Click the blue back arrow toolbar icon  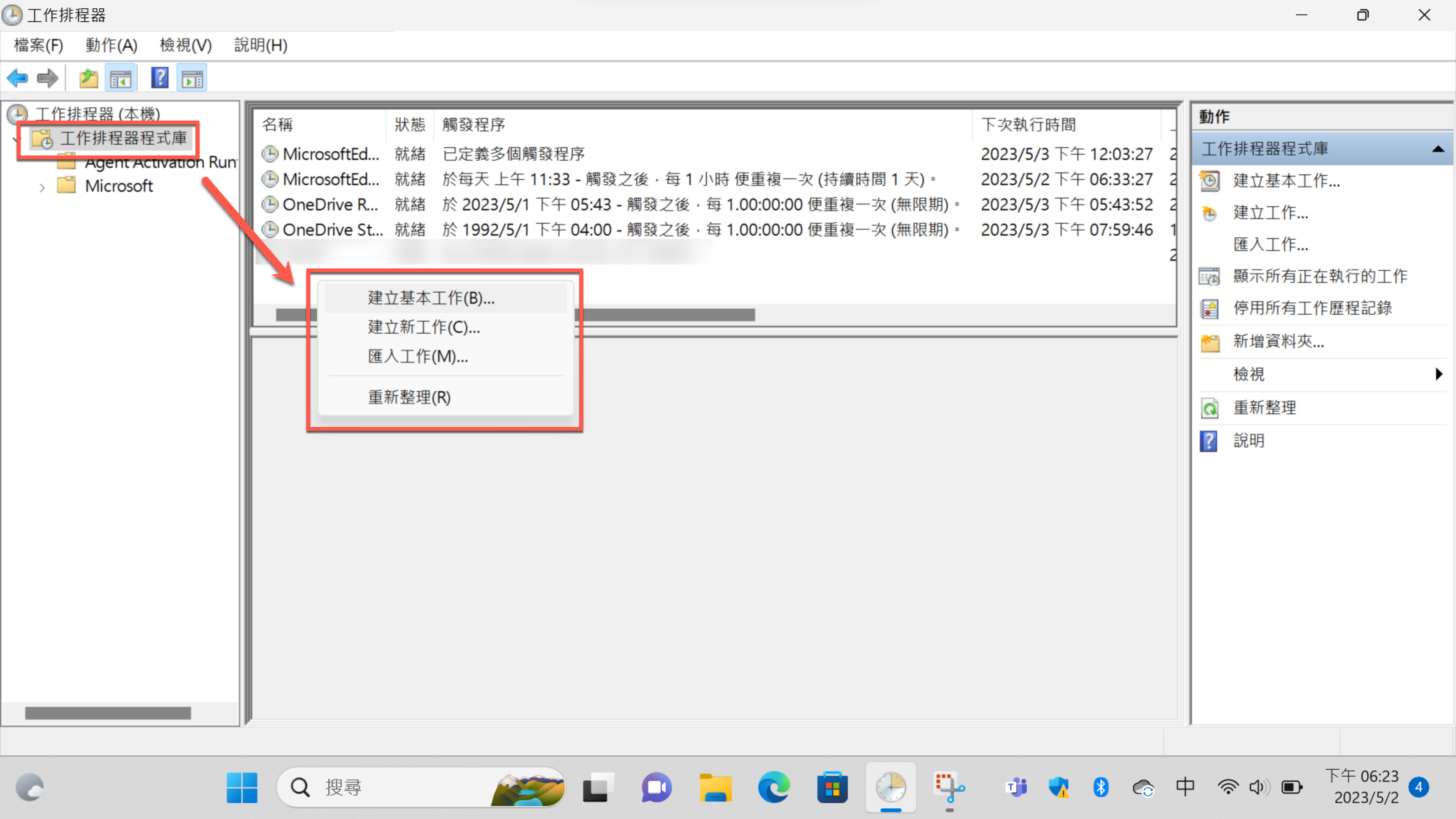coord(17,78)
